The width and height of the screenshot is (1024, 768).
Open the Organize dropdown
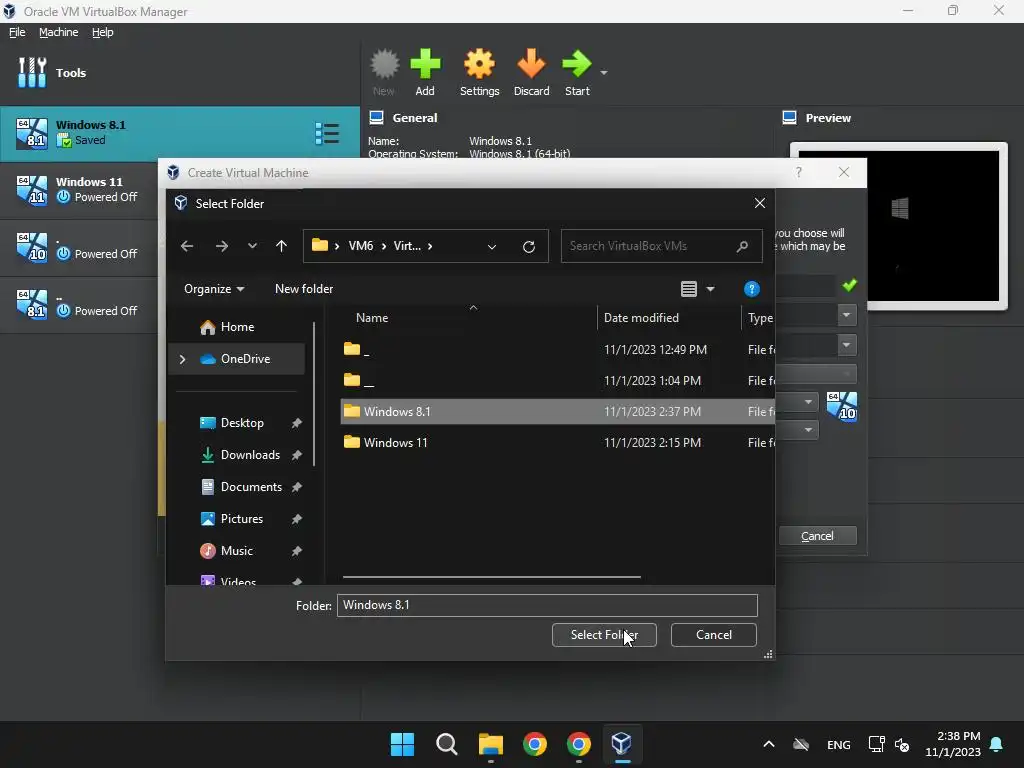coord(214,289)
